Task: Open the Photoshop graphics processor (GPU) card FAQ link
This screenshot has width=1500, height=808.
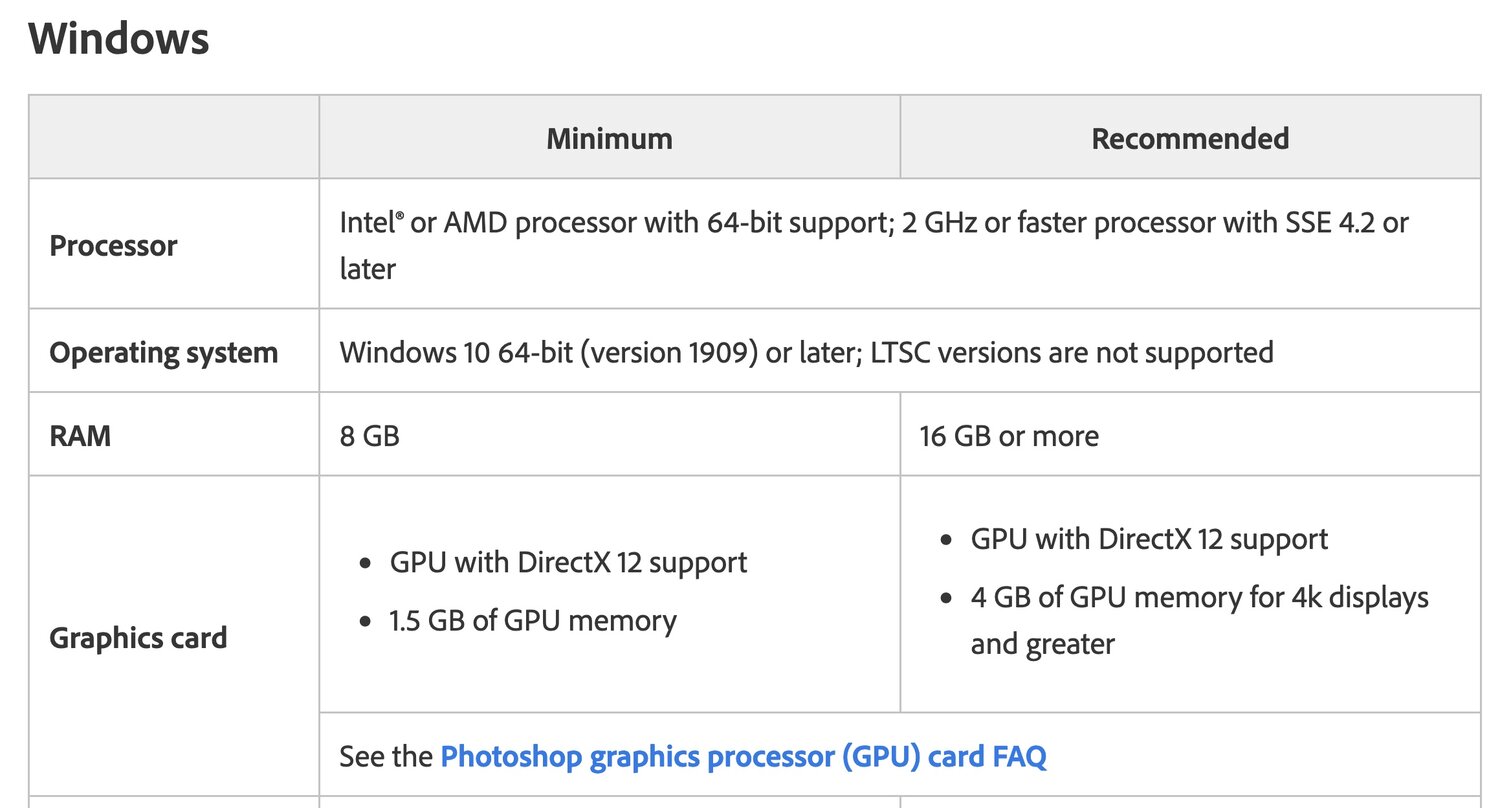Action: (743, 755)
